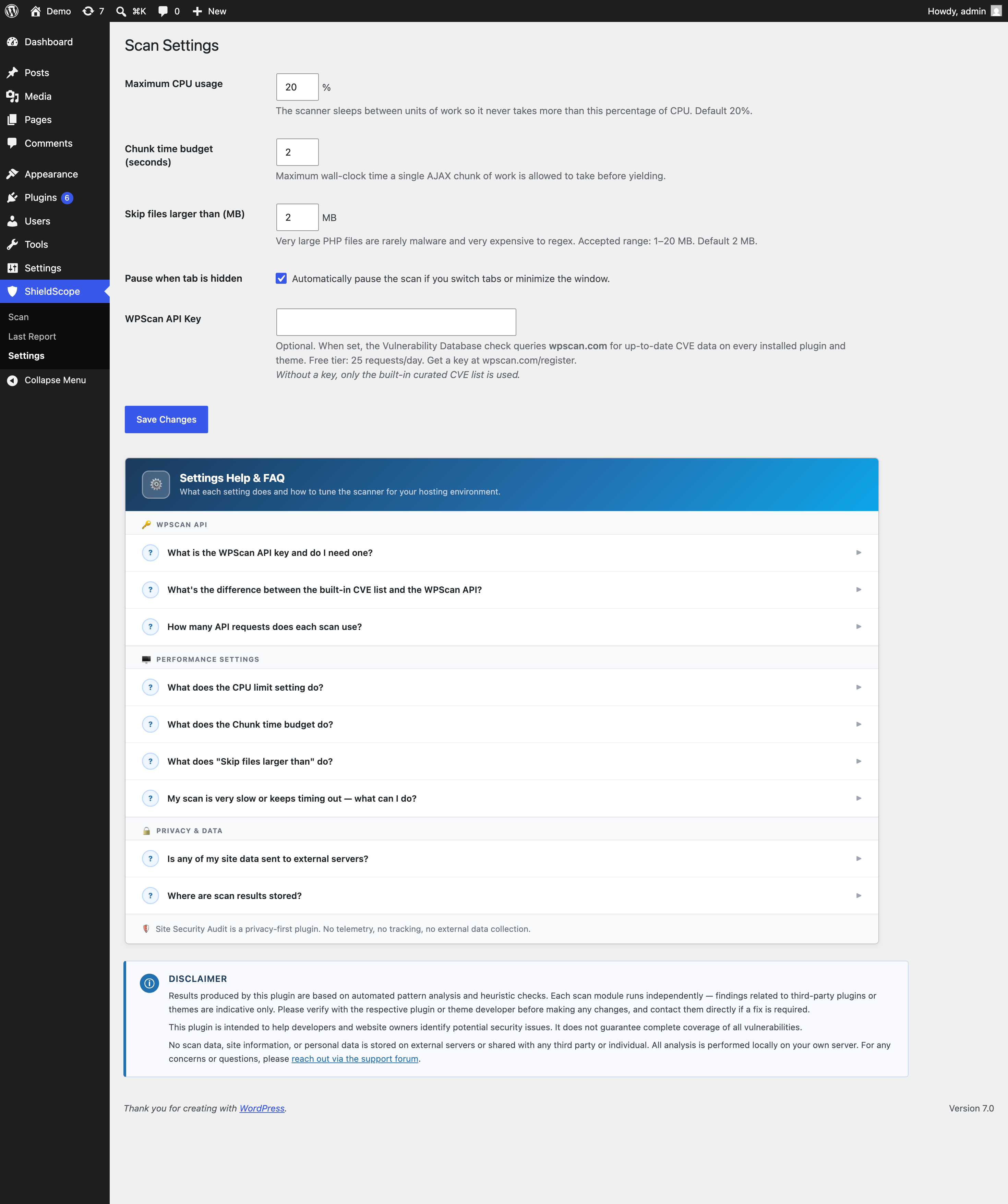Screen dimensions: 1008x1204
Task: Click the 'WPSCAN API' section heading
Action: 182,525
